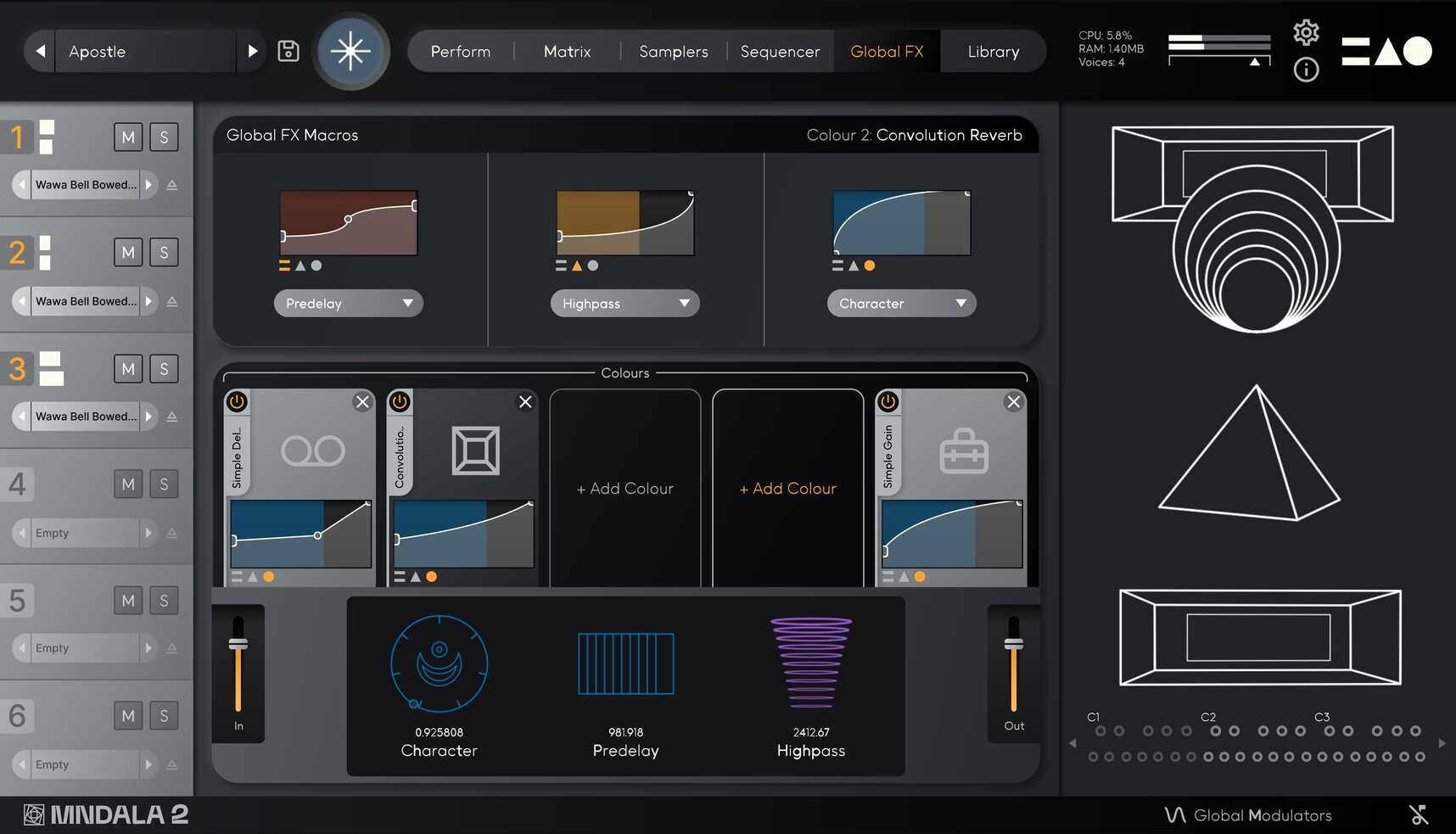1456x834 pixels.
Task: Mute channel 1
Action: coord(127,137)
